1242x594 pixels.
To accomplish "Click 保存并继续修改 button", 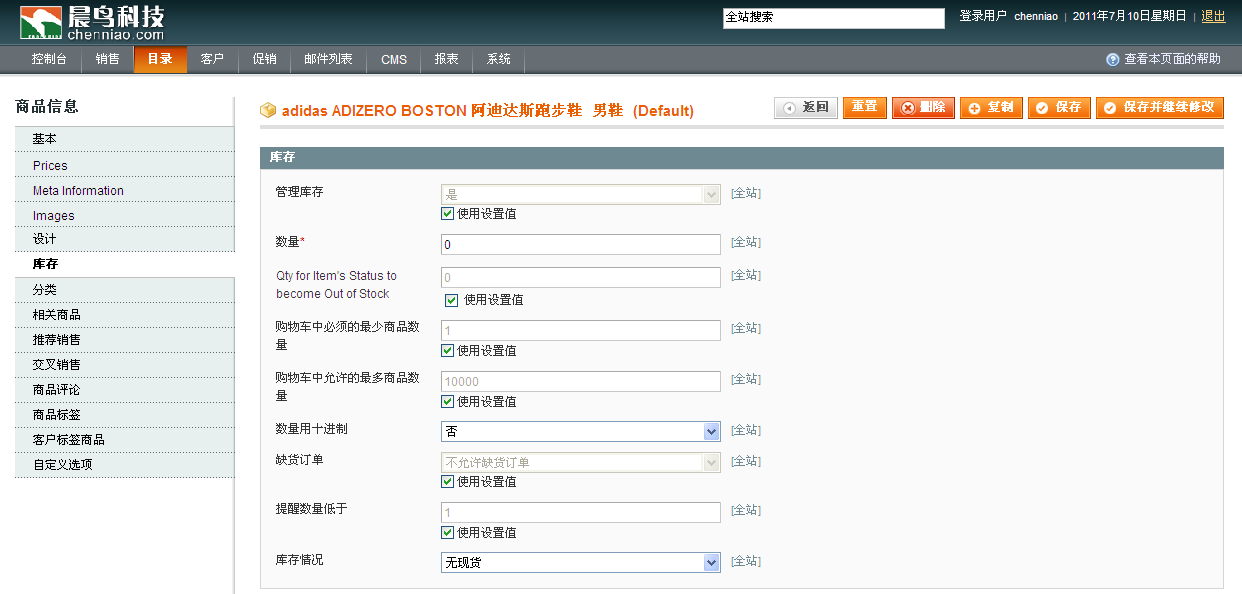I will click(1160, 108).
